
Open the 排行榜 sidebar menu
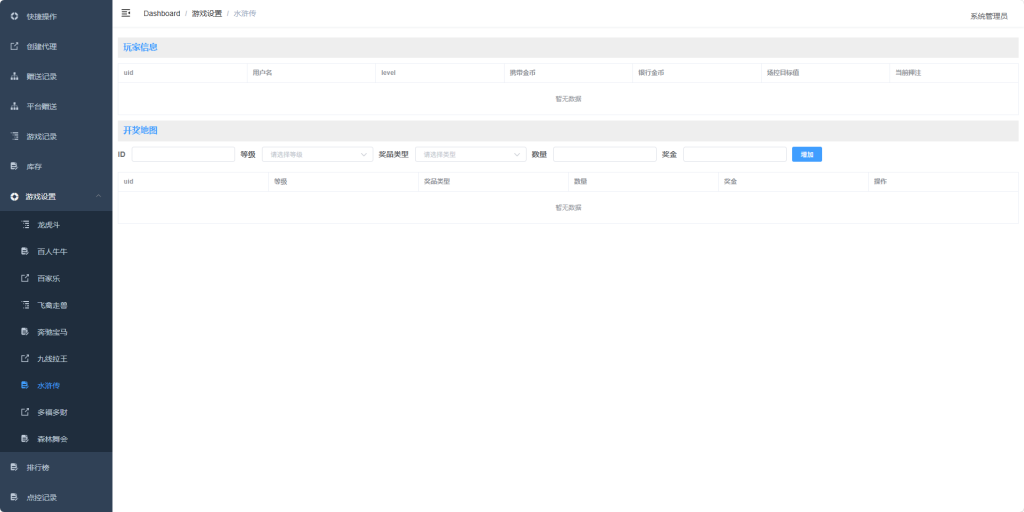pyautogui.click(x=56, y=468)
